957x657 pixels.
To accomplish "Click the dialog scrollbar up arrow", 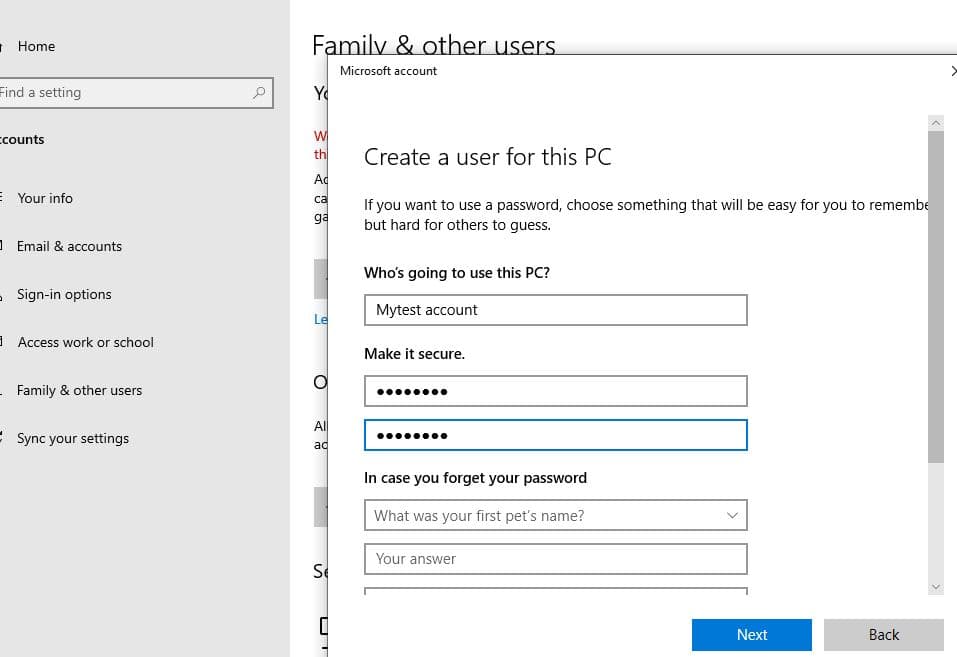I will coord(936,122).
